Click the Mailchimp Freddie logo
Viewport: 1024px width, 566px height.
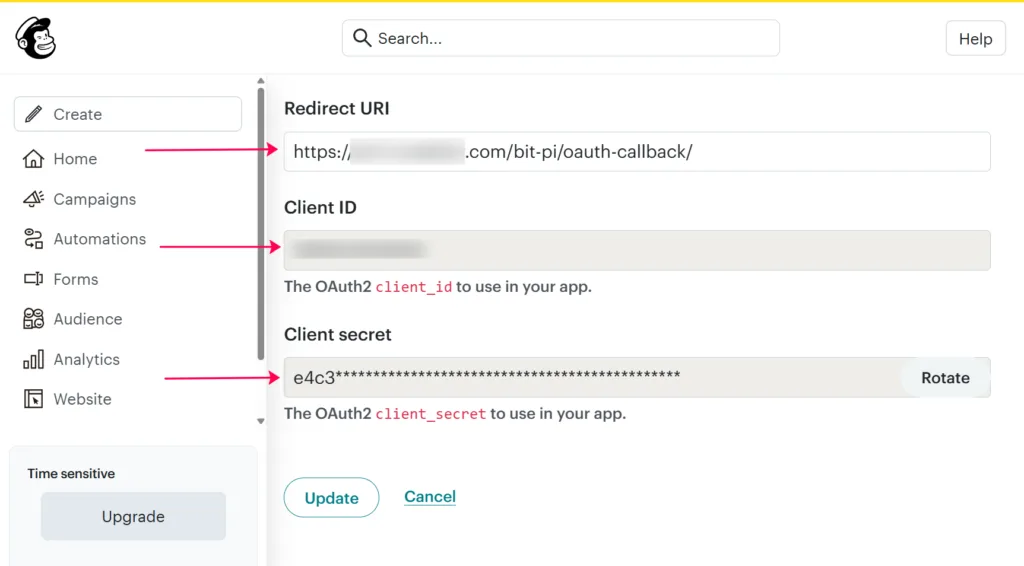tap(36, 38)
